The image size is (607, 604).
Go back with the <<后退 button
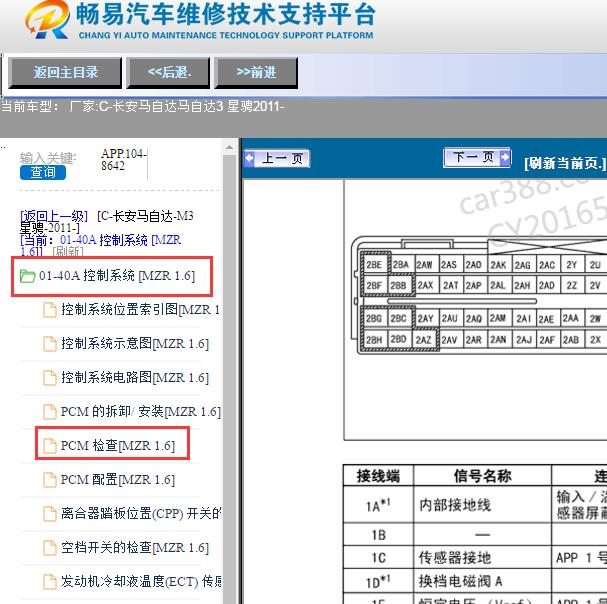pos(168,72)
